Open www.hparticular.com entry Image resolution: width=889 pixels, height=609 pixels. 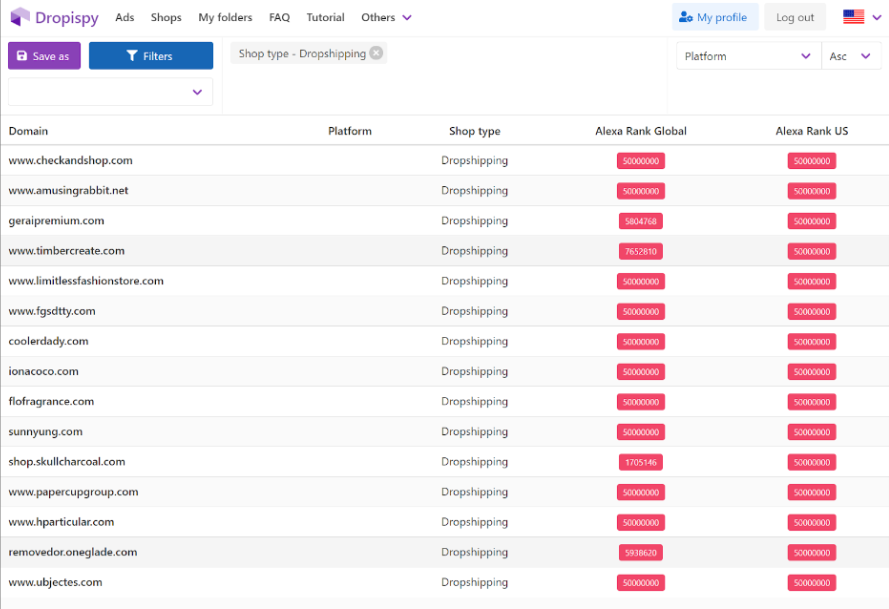tap(61, 522)
